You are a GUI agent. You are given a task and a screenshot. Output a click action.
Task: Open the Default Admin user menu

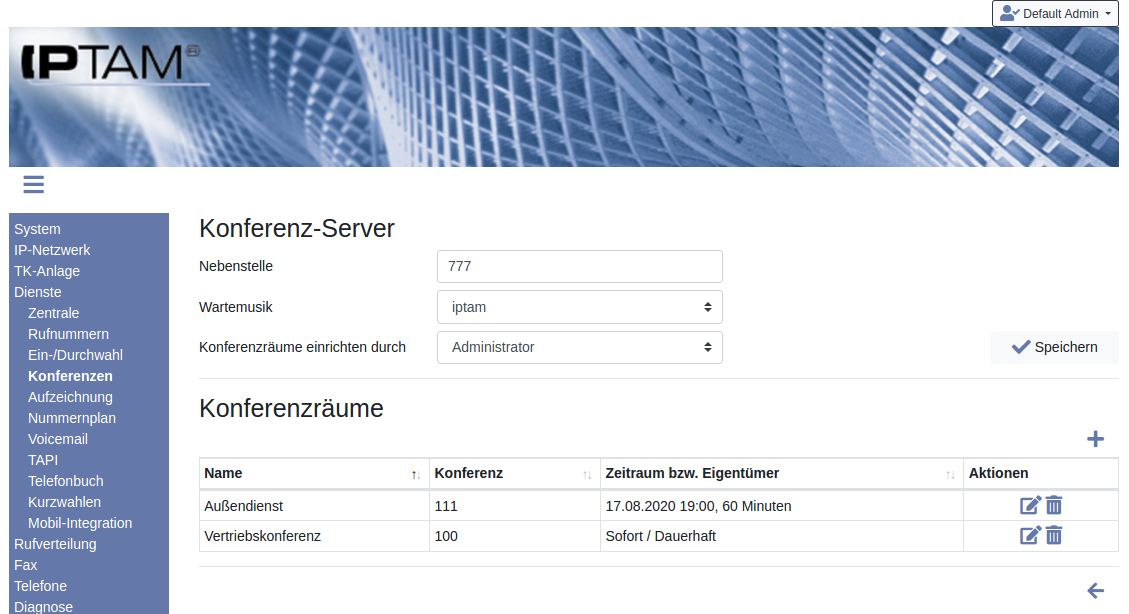1055,14
